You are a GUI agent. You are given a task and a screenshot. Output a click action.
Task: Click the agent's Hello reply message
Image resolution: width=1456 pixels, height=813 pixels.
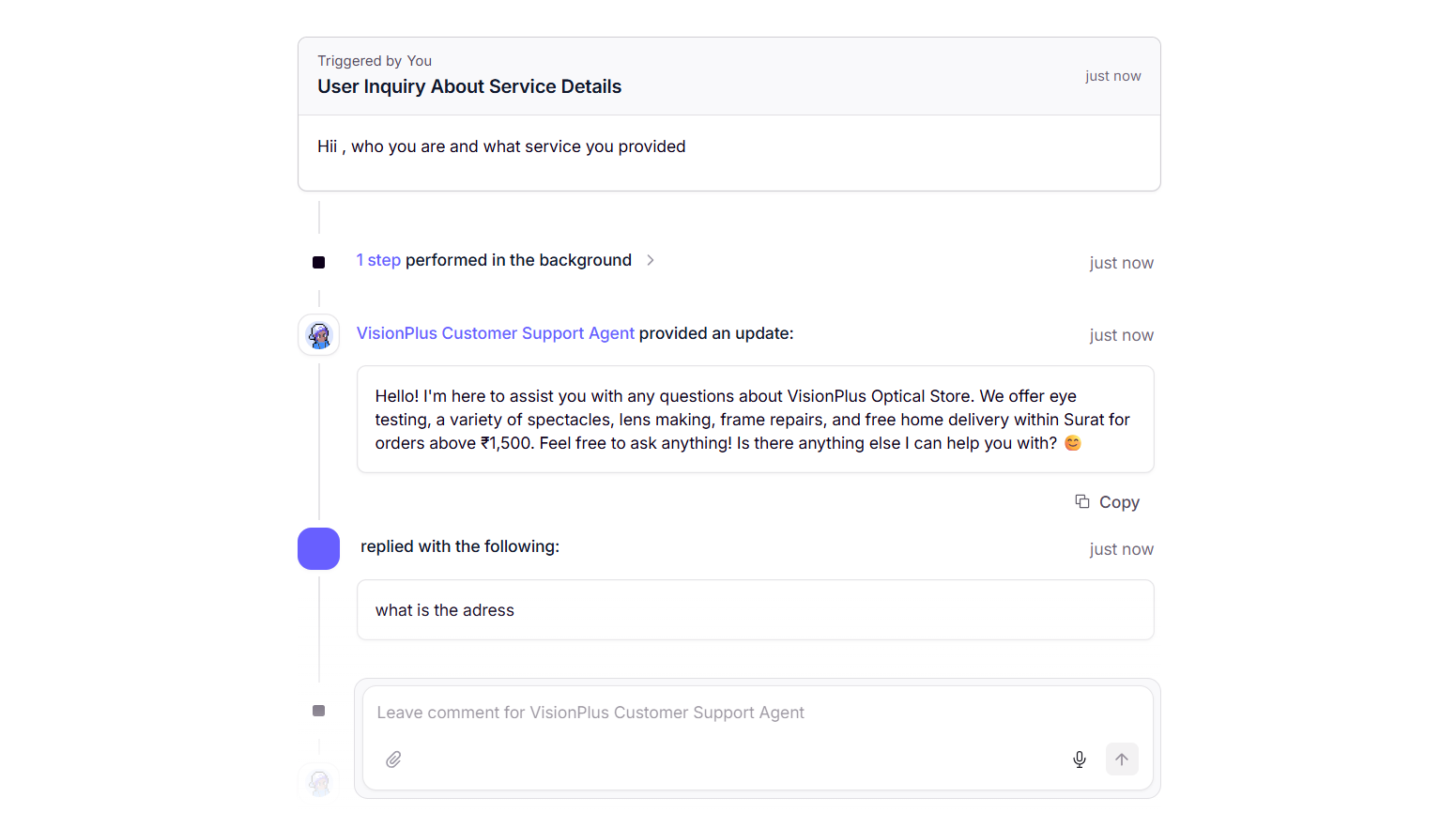(755, 420)
